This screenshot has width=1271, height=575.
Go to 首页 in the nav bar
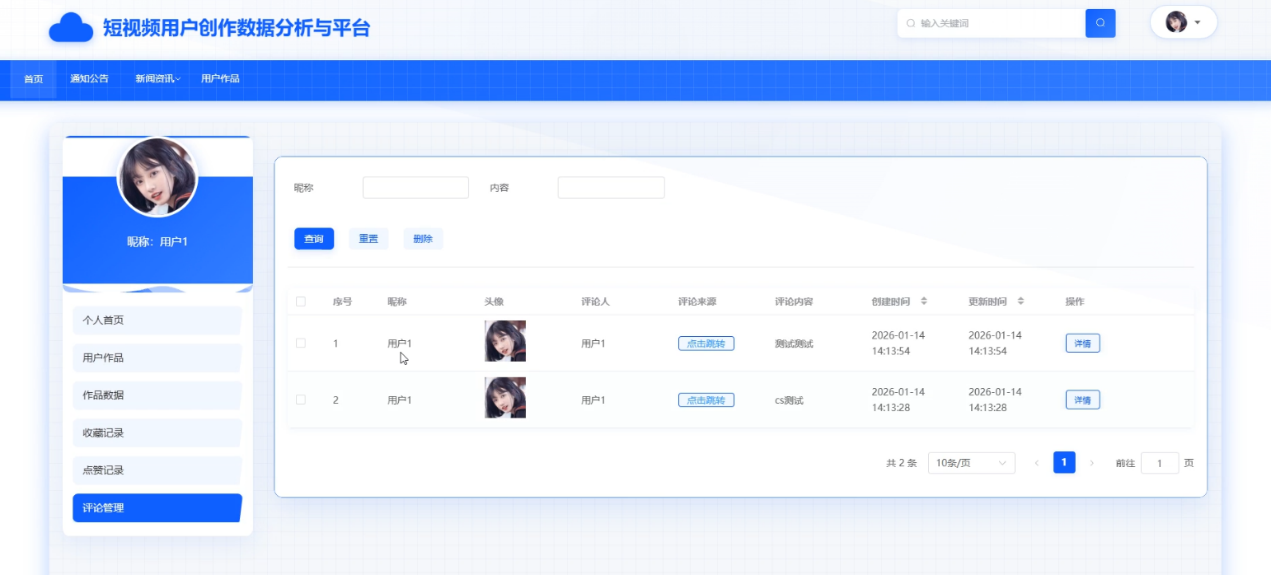pos(34,79)
